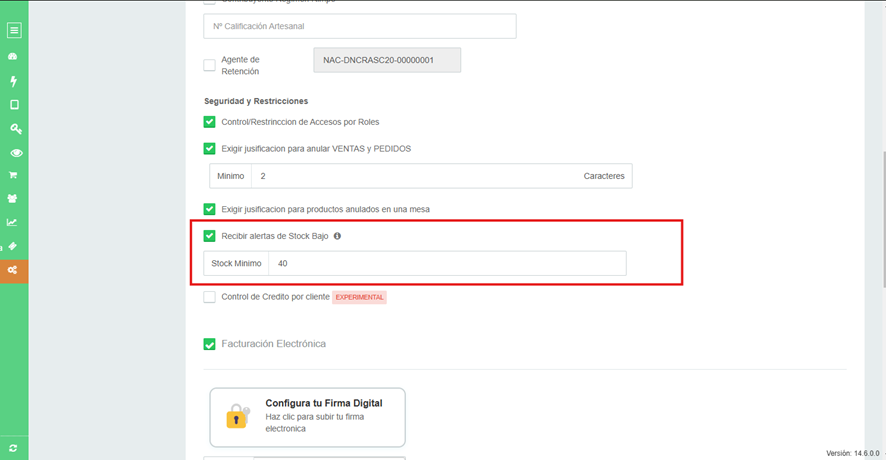This screenshot has width=886, height=460.
Task: Open the line chart reports icon
Action: pyautogui.click(x=12, y=223)
